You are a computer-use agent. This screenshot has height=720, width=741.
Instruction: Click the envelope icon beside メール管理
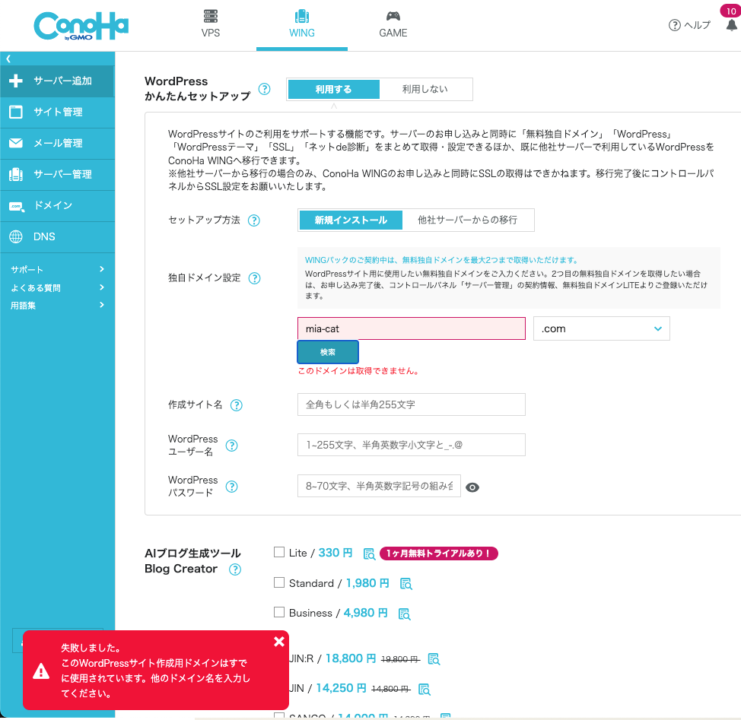click(x=16, y=143)
